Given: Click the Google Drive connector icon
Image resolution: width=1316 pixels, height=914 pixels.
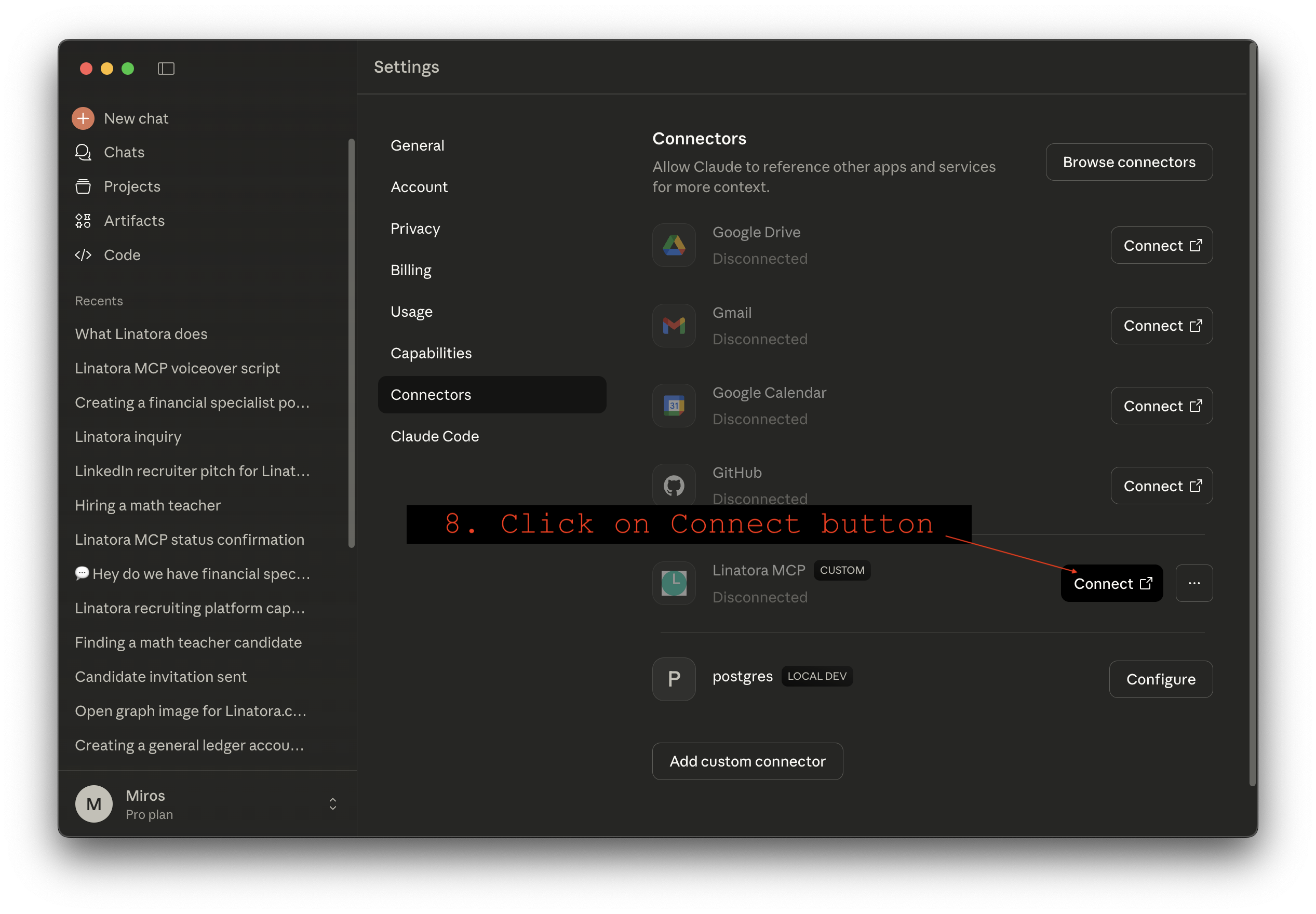Looking at the screenshot, I should coord(674,245).
